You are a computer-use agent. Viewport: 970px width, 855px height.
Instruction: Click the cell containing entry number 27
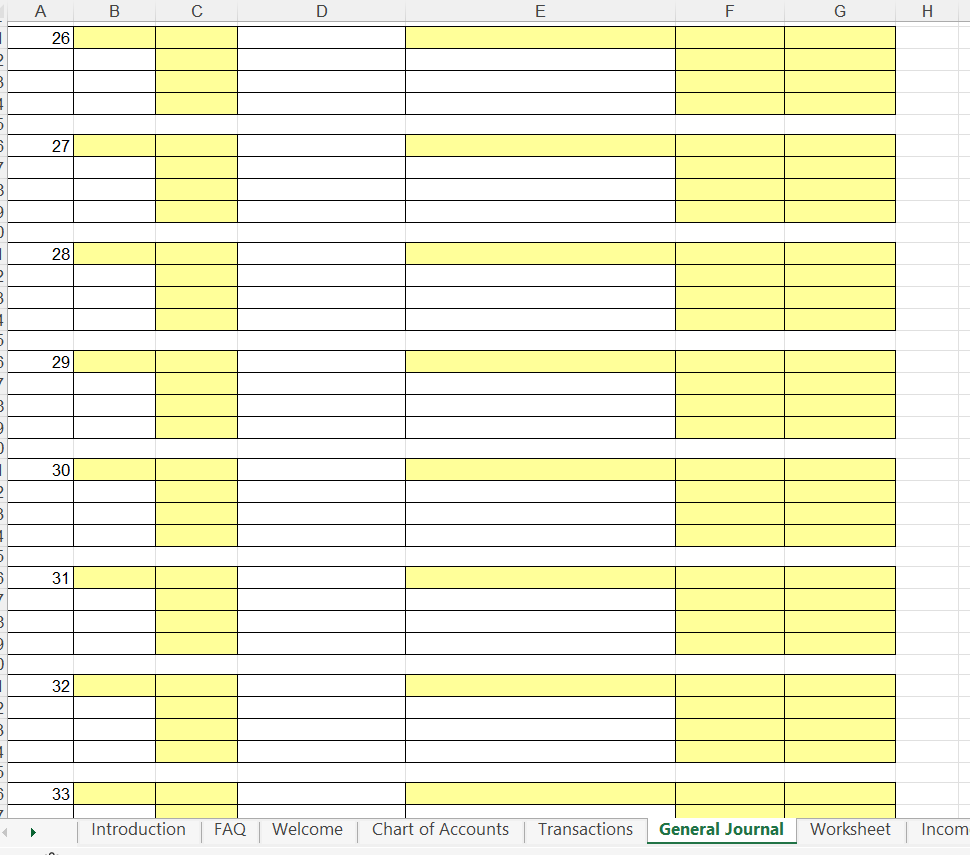point(40,146)
